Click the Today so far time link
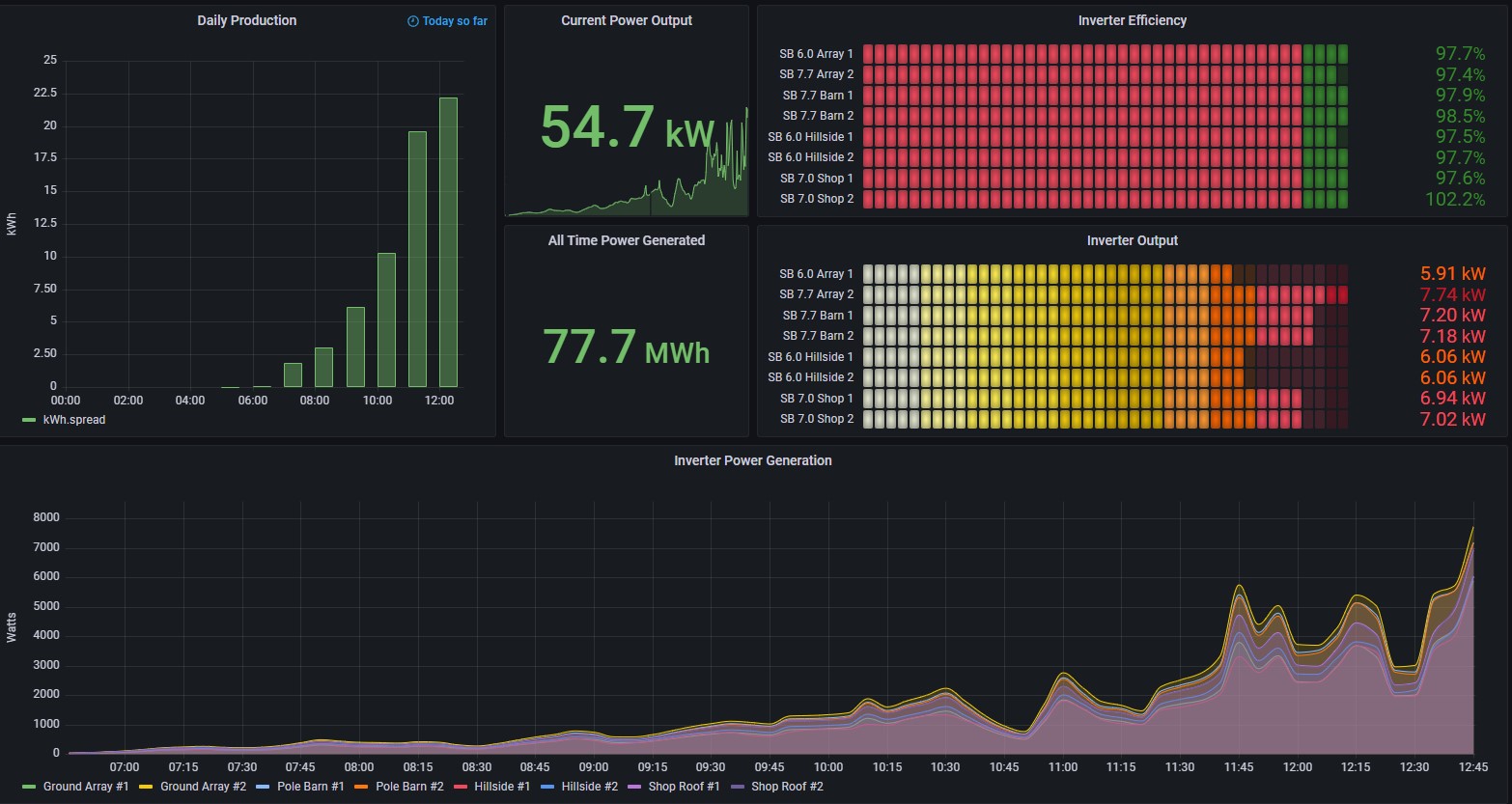1512x804 pixels. click(x=454, y=21)
